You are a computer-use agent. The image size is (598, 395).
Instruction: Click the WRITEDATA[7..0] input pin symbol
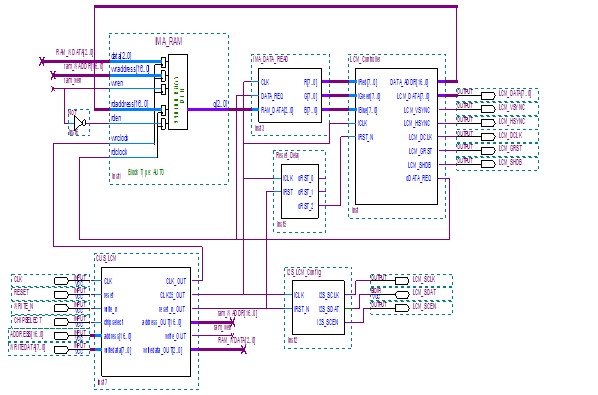61,350
